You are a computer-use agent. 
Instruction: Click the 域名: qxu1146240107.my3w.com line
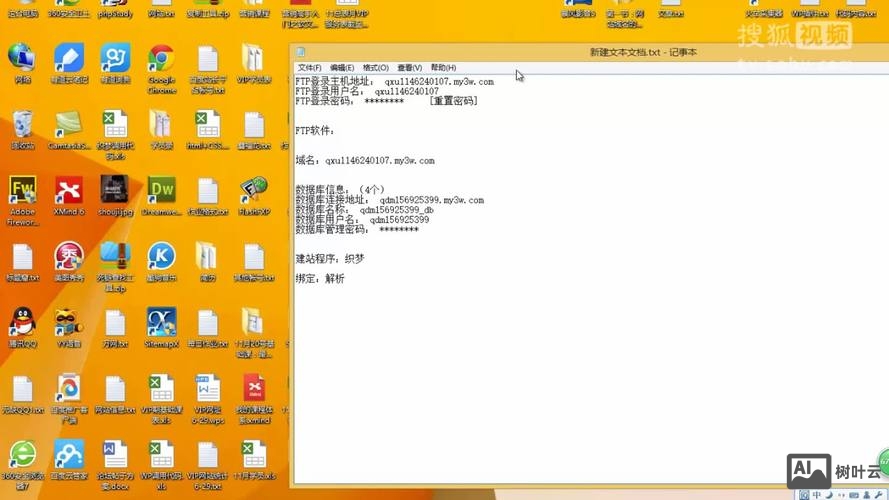365,160
